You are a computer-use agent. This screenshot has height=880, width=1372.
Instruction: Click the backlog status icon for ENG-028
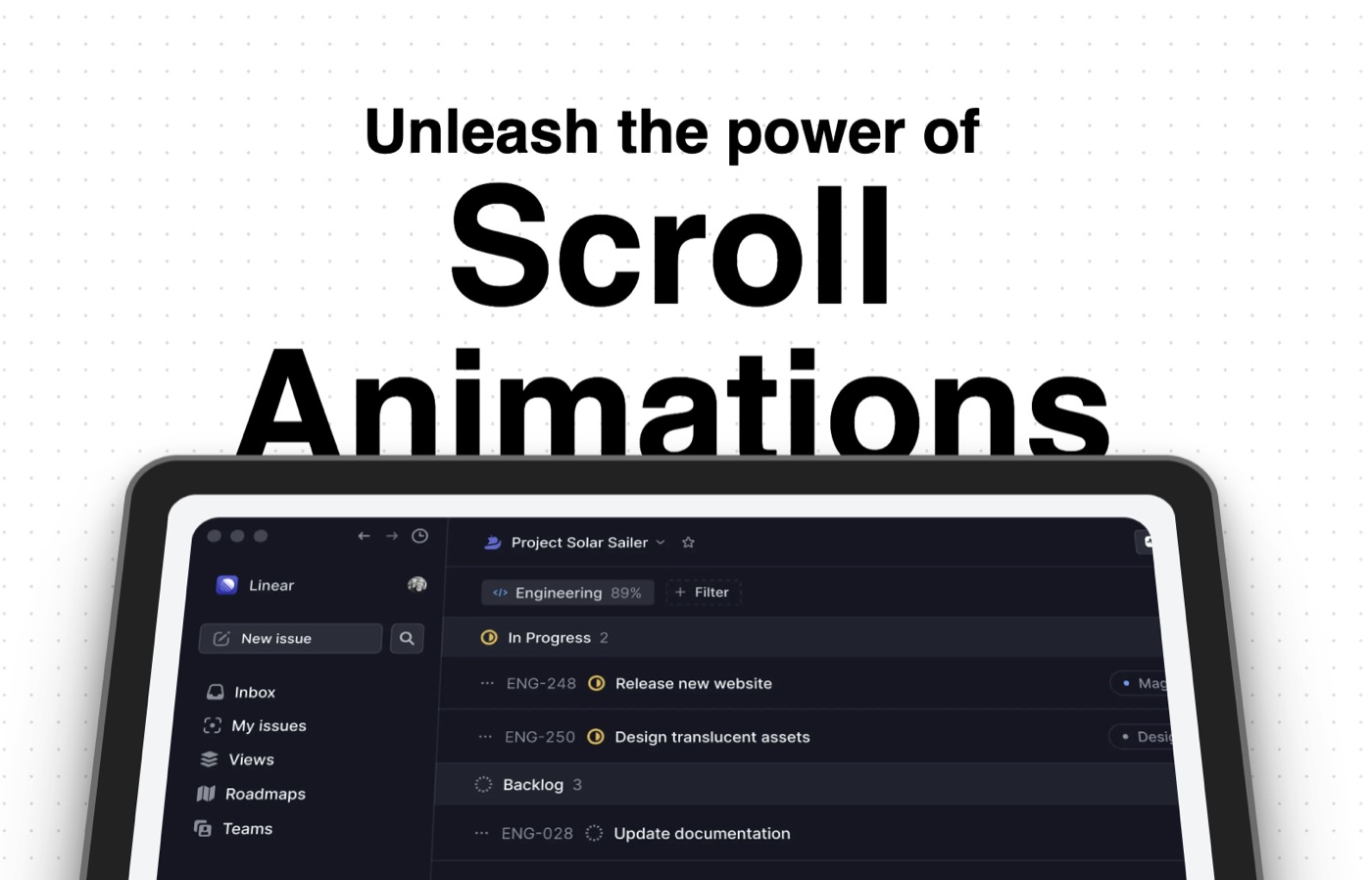(594, 833)
